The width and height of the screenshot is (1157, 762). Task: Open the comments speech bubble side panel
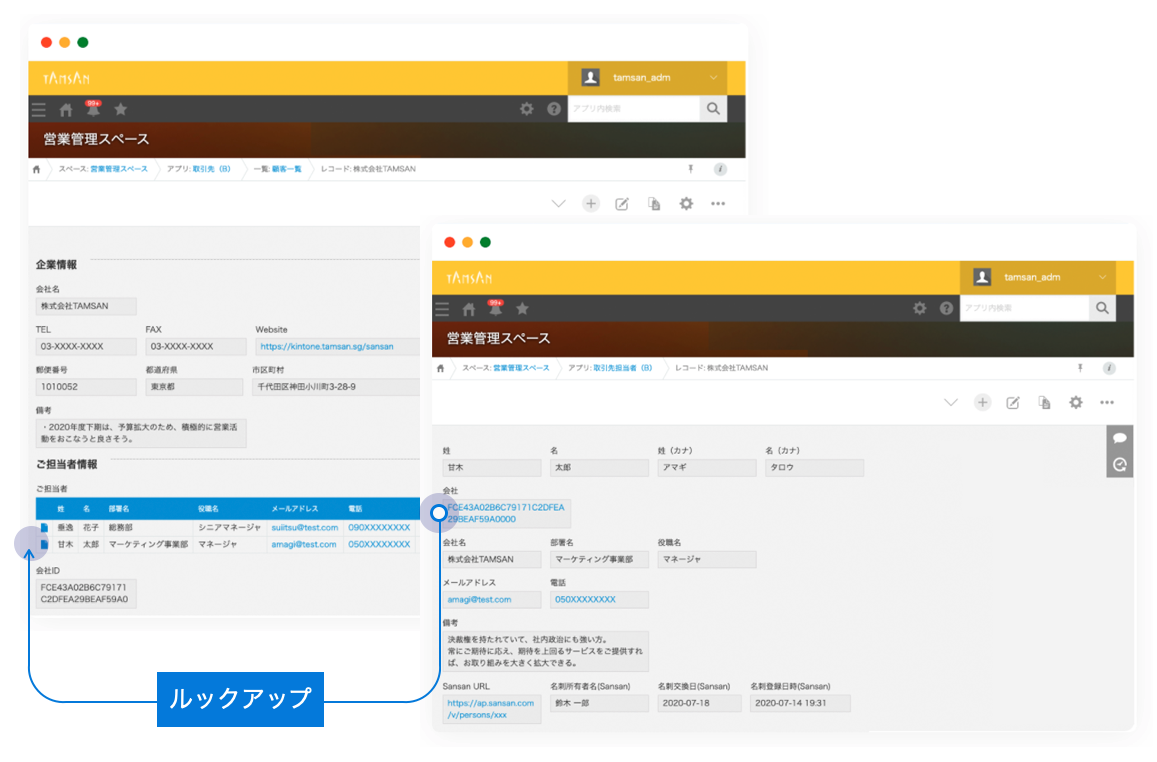tap(1120, 438)
